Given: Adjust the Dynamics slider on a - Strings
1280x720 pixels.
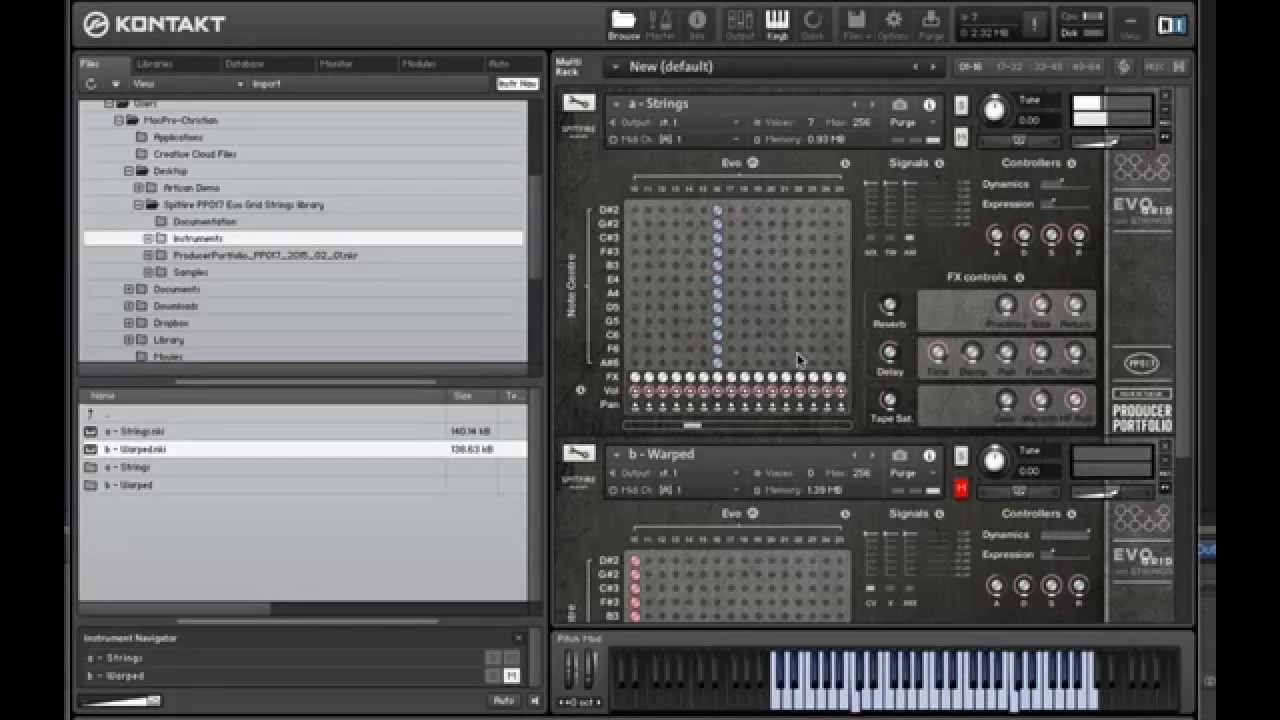Looking at the screenshot, I should point(1064,184).
